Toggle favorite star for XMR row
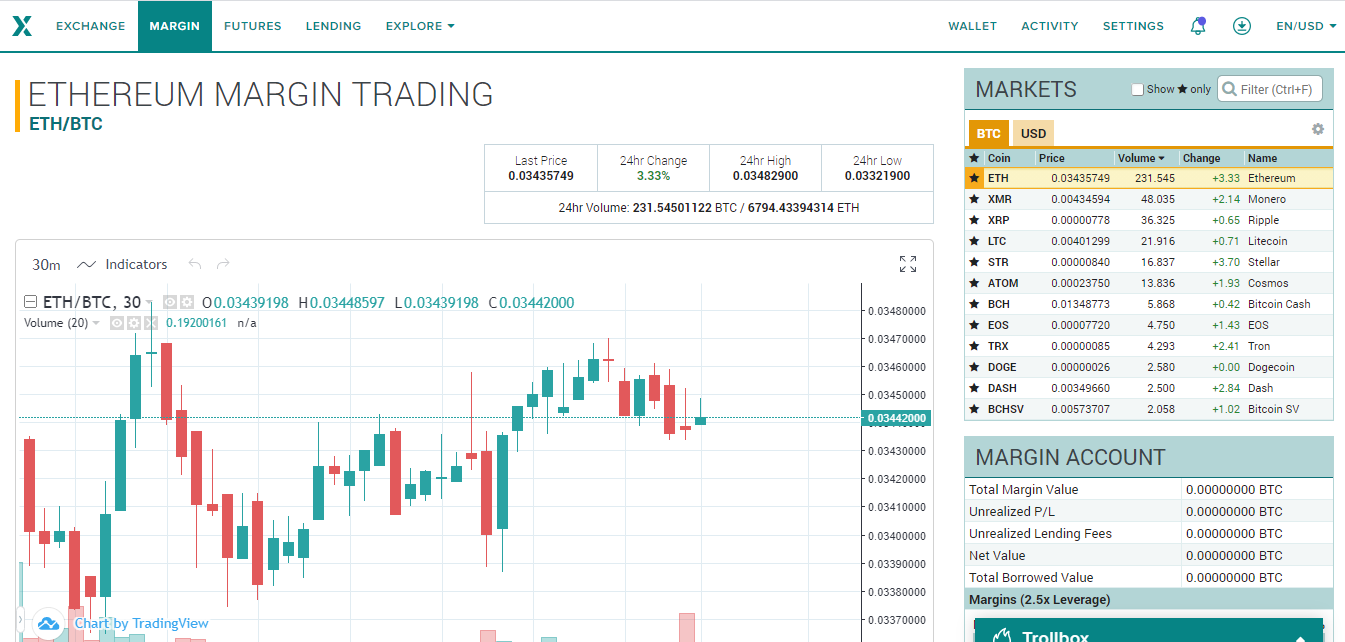This screenshot has width=1345, height=642. click(974, 199)
